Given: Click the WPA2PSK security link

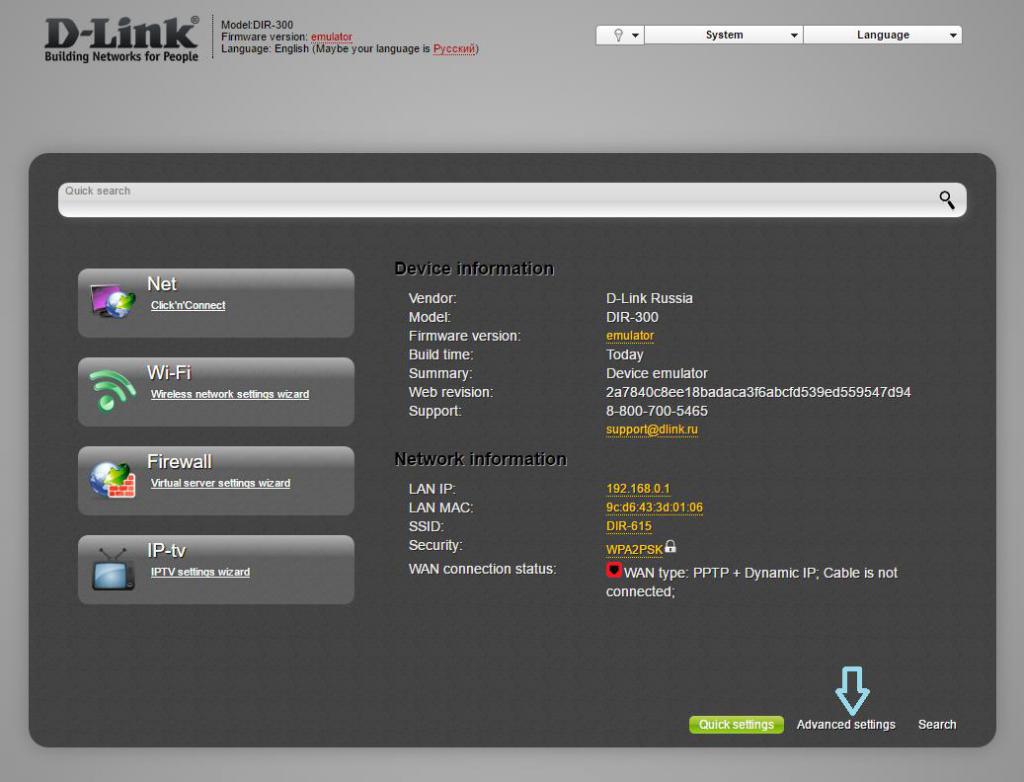Looking at the screenshot, I should [634, 549].
